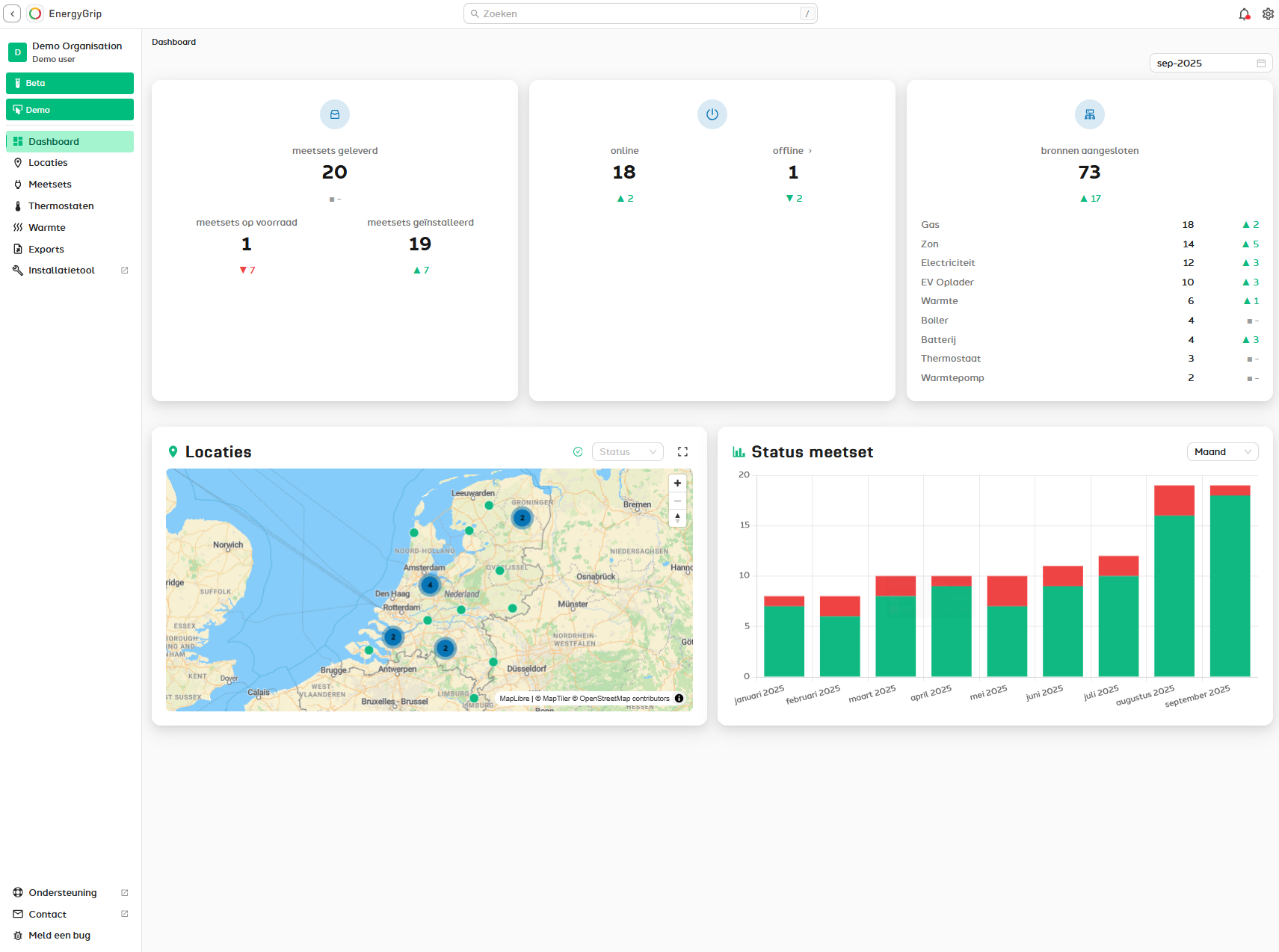Select Thermostaten in the navigation menu
Screen dimensions: 1279x952
click(61, 205)
